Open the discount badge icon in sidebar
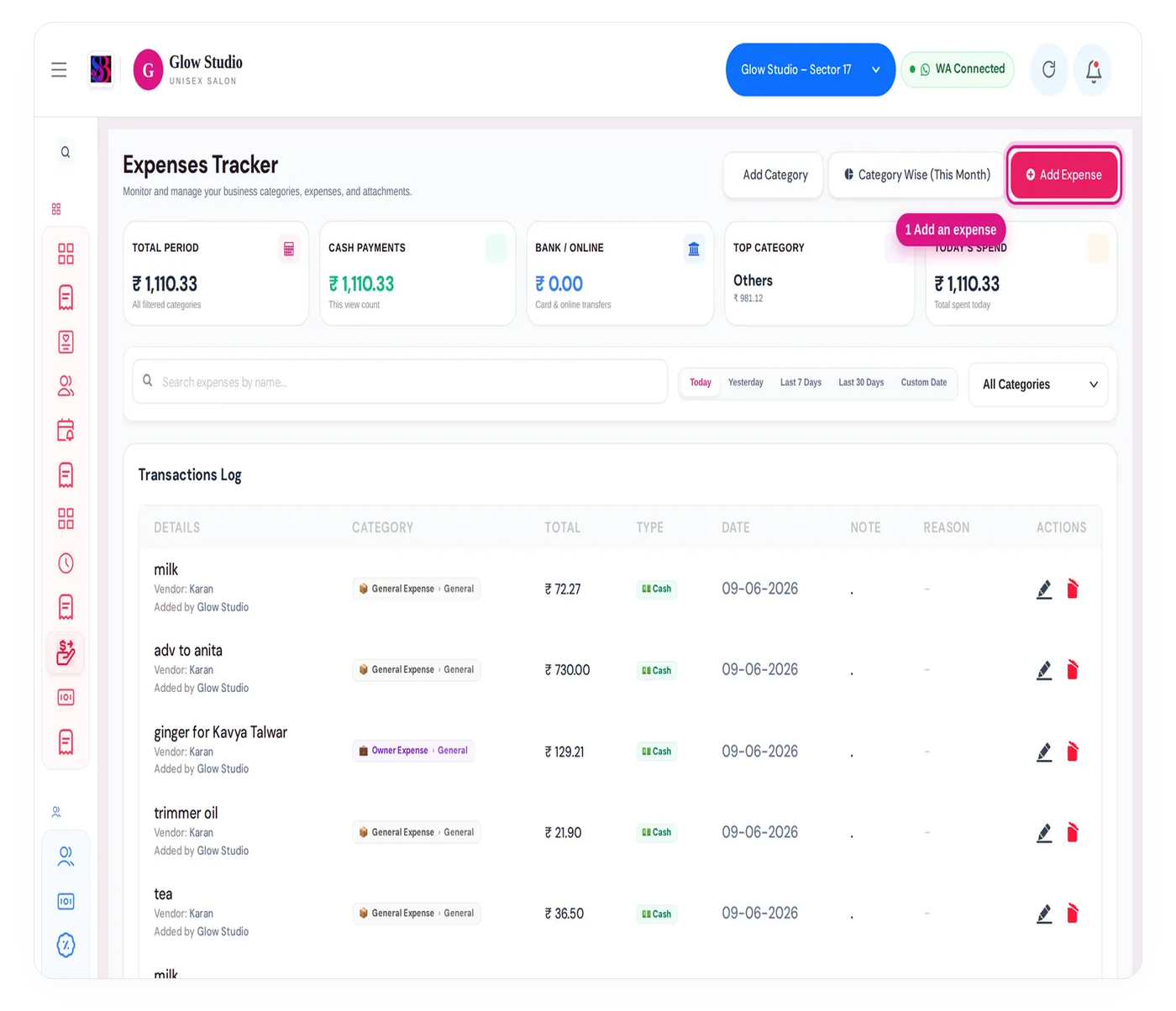Viewport: 1176px width, 1011px height. point(66,946)
